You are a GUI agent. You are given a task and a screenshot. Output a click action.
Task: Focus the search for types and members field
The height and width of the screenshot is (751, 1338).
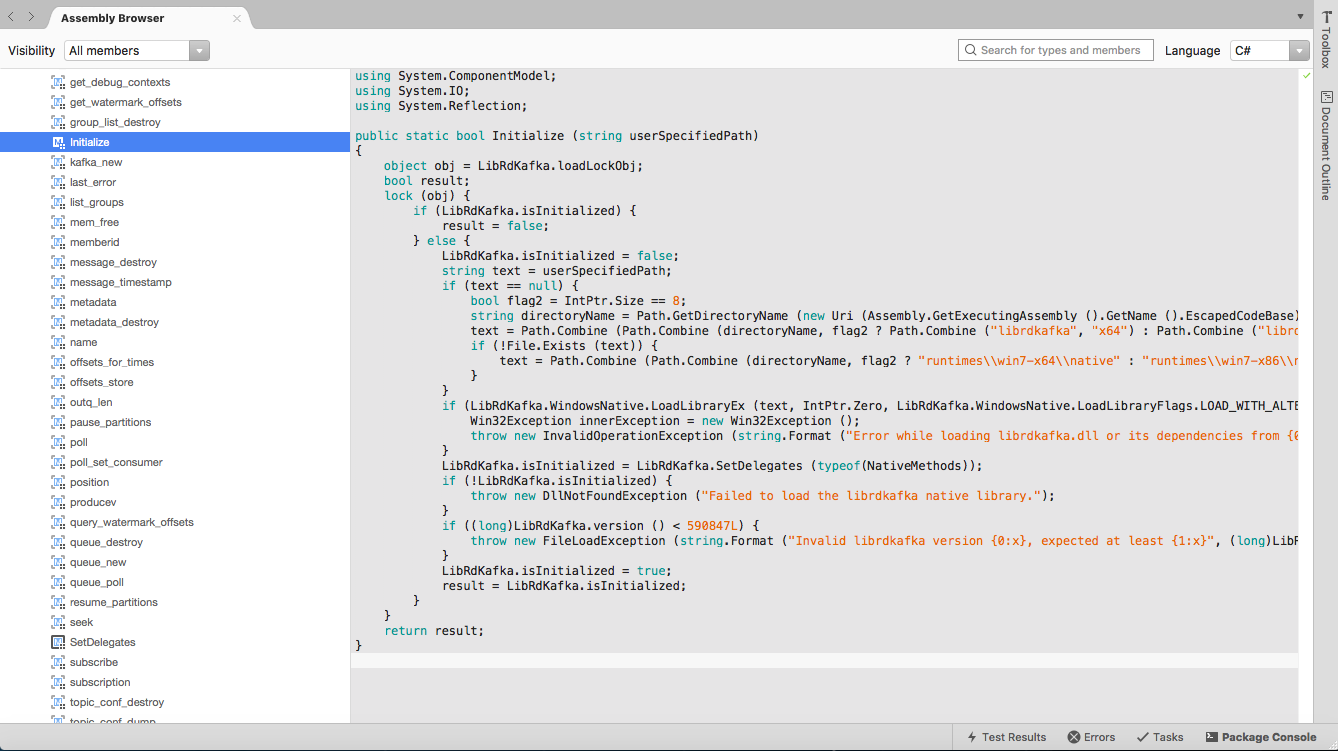click(x=1055, y=50)
